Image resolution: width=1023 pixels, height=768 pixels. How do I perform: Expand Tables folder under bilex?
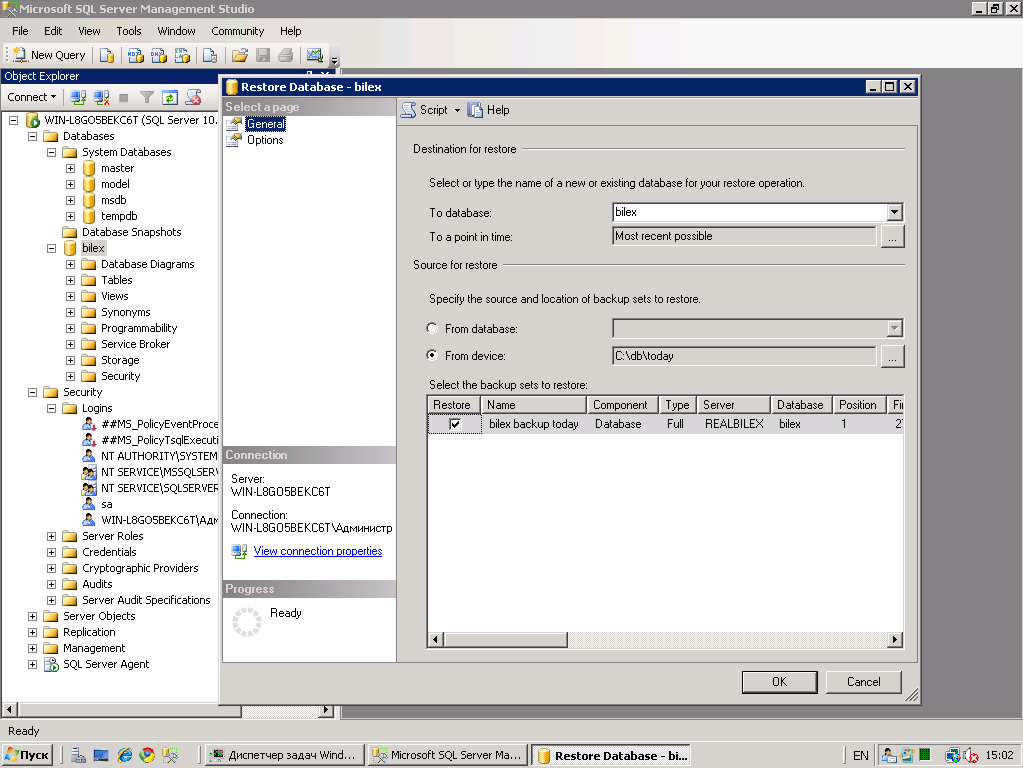point(70,280)
